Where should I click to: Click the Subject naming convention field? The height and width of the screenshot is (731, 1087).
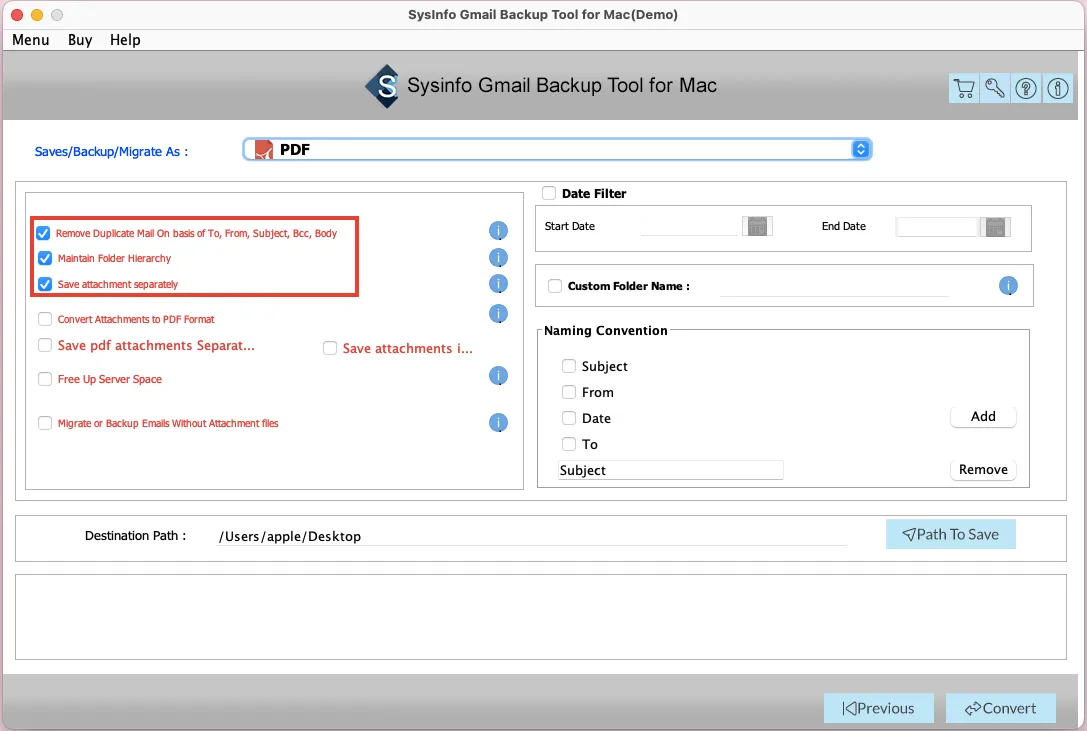(x=671, y=470)
